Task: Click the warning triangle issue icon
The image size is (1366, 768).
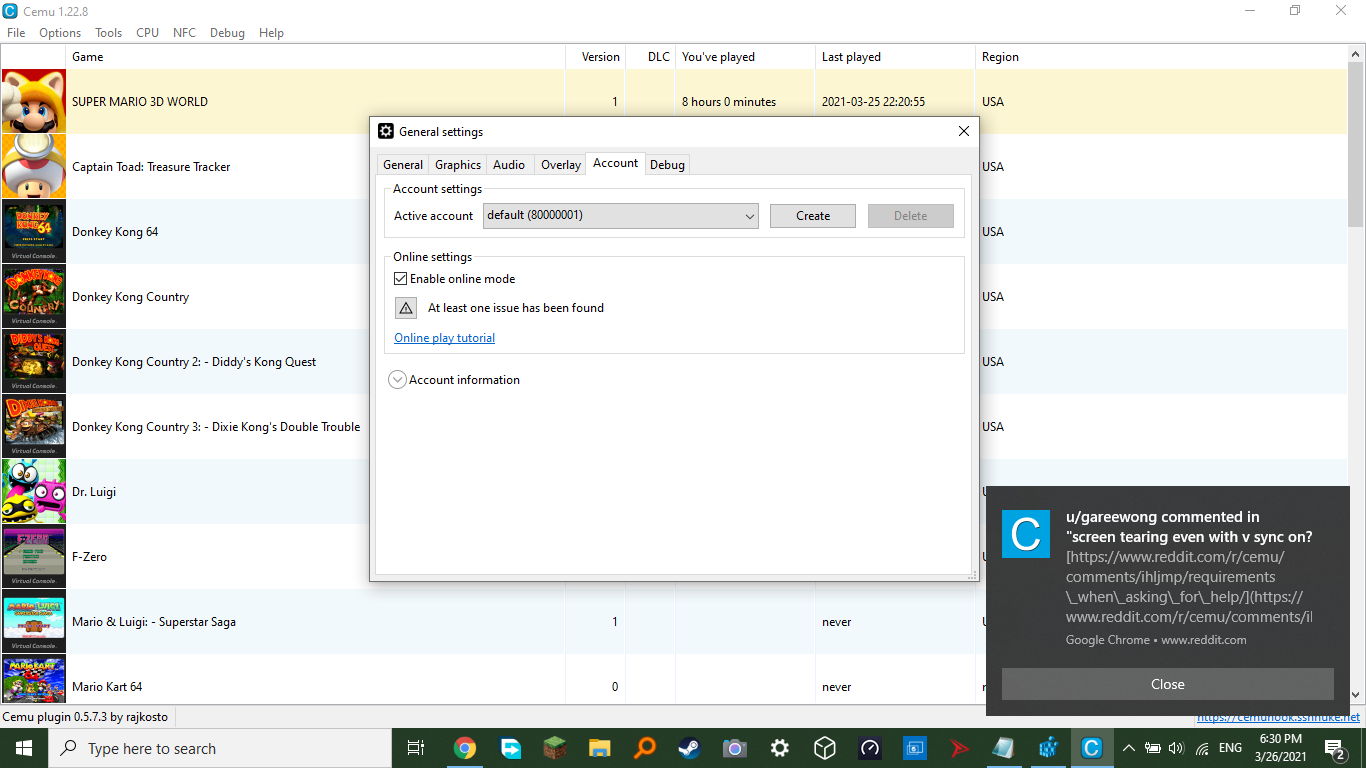Action: pyautogui.click(x=406, y=308)
